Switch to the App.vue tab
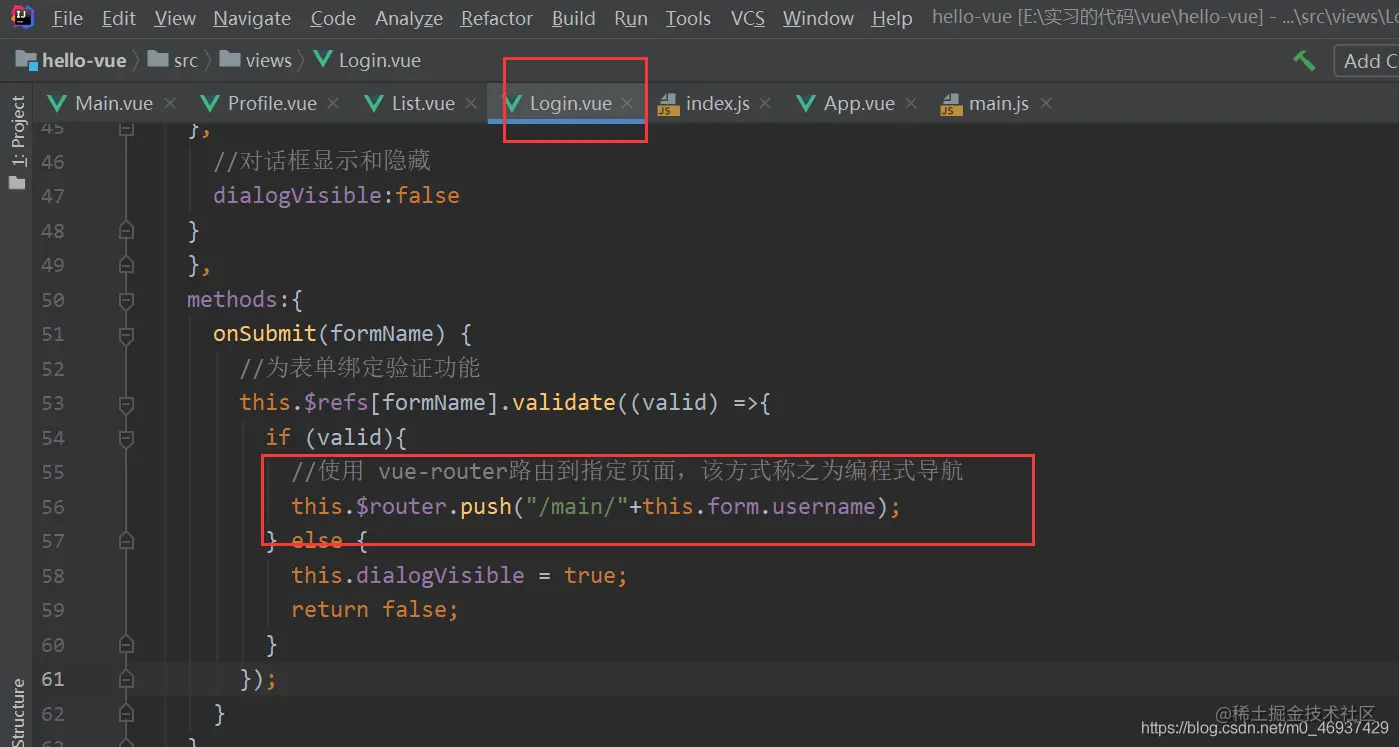 tap(859, 103)
